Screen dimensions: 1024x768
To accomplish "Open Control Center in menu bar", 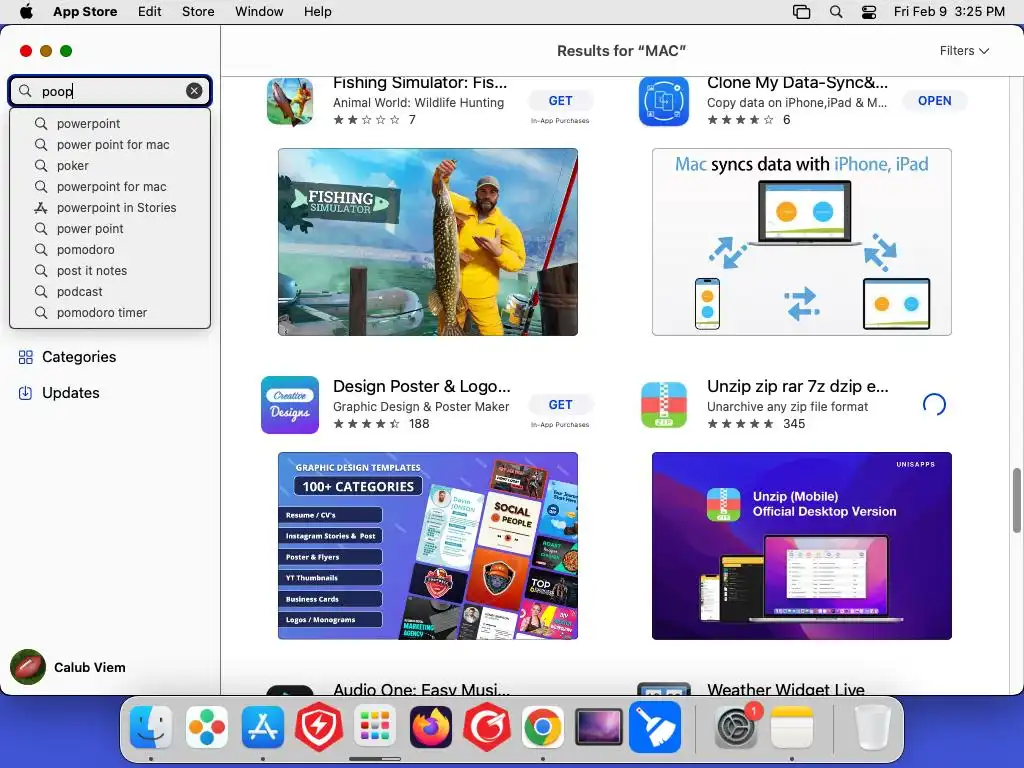I will tap(869, 12).
